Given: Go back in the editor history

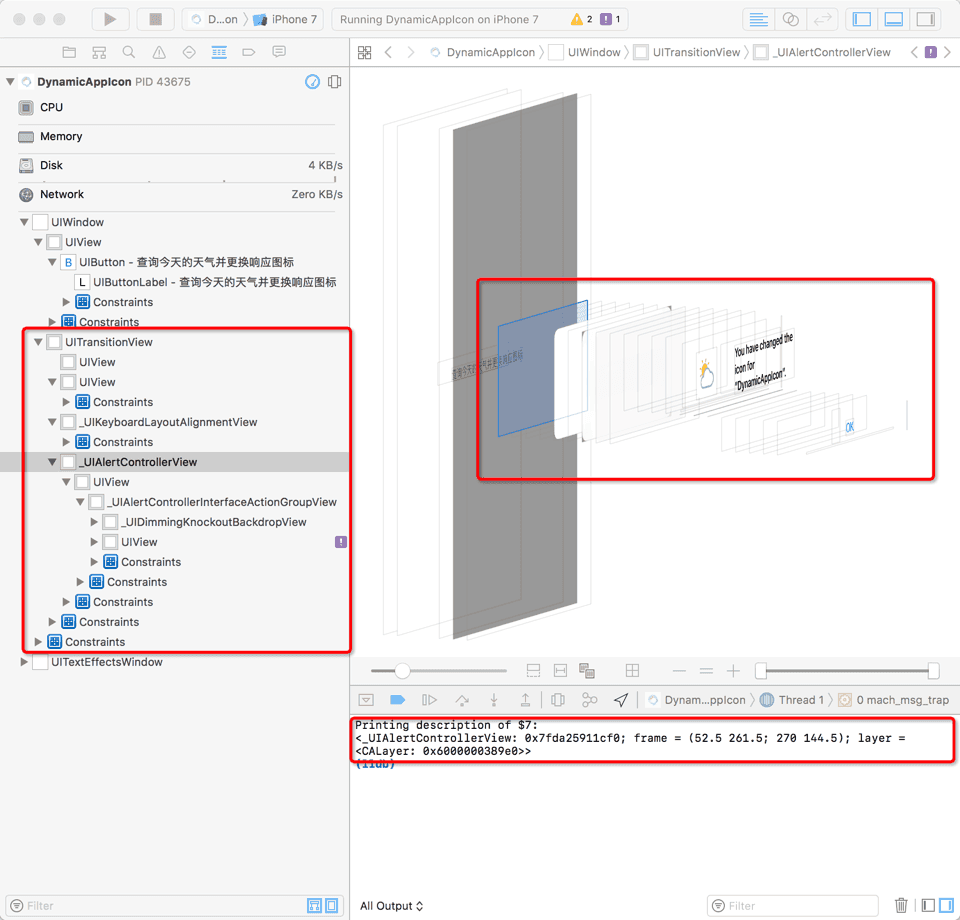Looking at the screenshot, I should (x=388, y=53).
